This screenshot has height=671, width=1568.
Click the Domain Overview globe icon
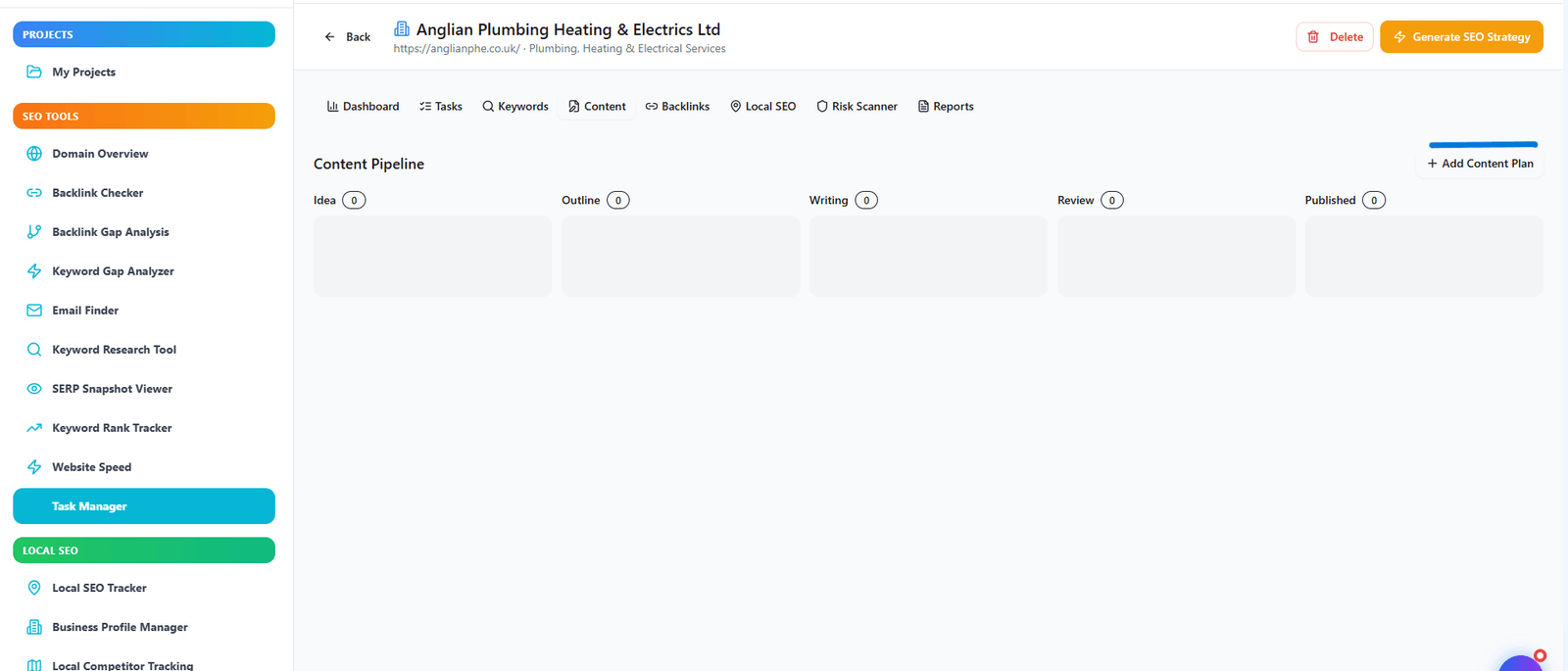click(x=34, y=154)
